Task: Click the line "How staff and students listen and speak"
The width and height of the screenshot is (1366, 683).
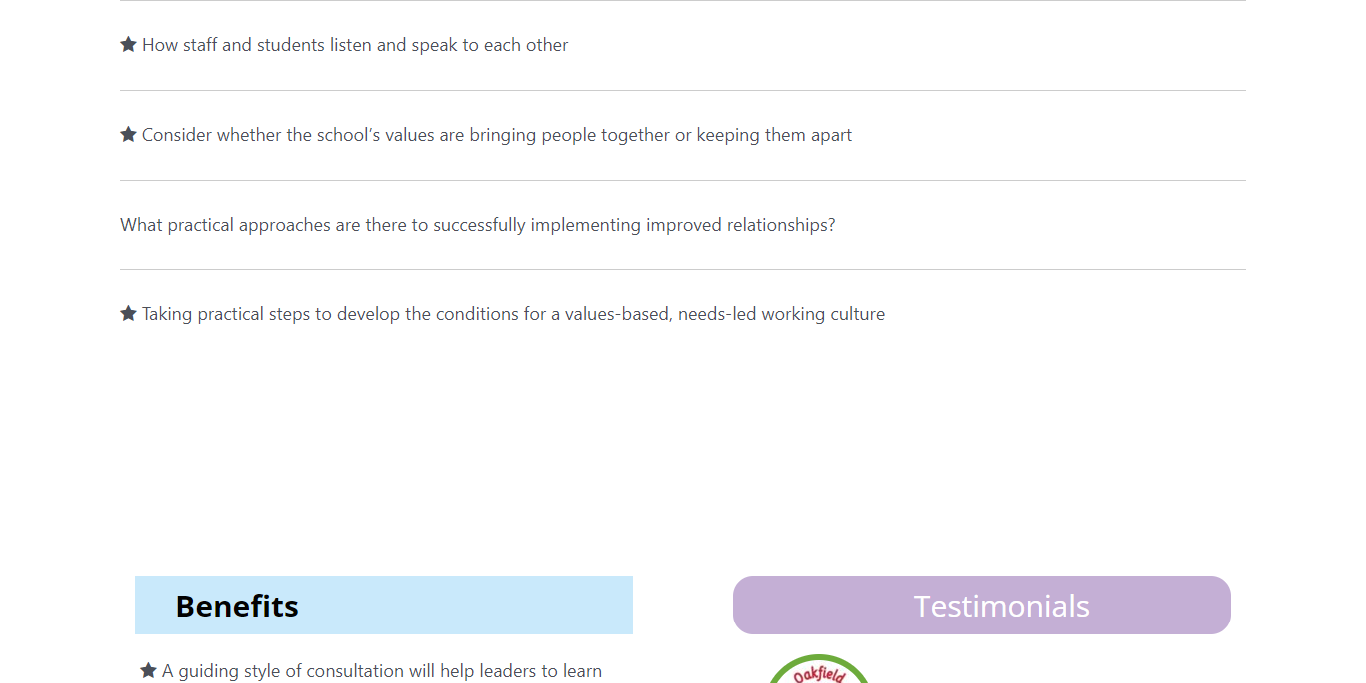Action: 355,45
